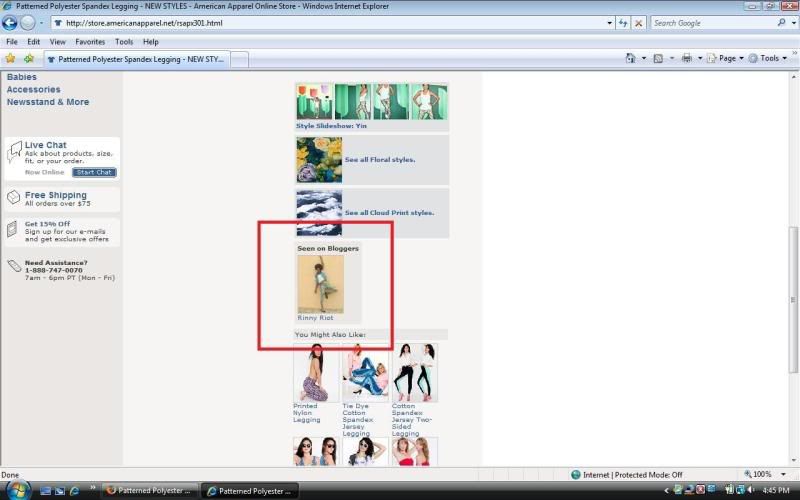Click the vertical scrollbar thumb
Image resolution: width=800 pixels, height=500 pixels.
click(793, 299)
